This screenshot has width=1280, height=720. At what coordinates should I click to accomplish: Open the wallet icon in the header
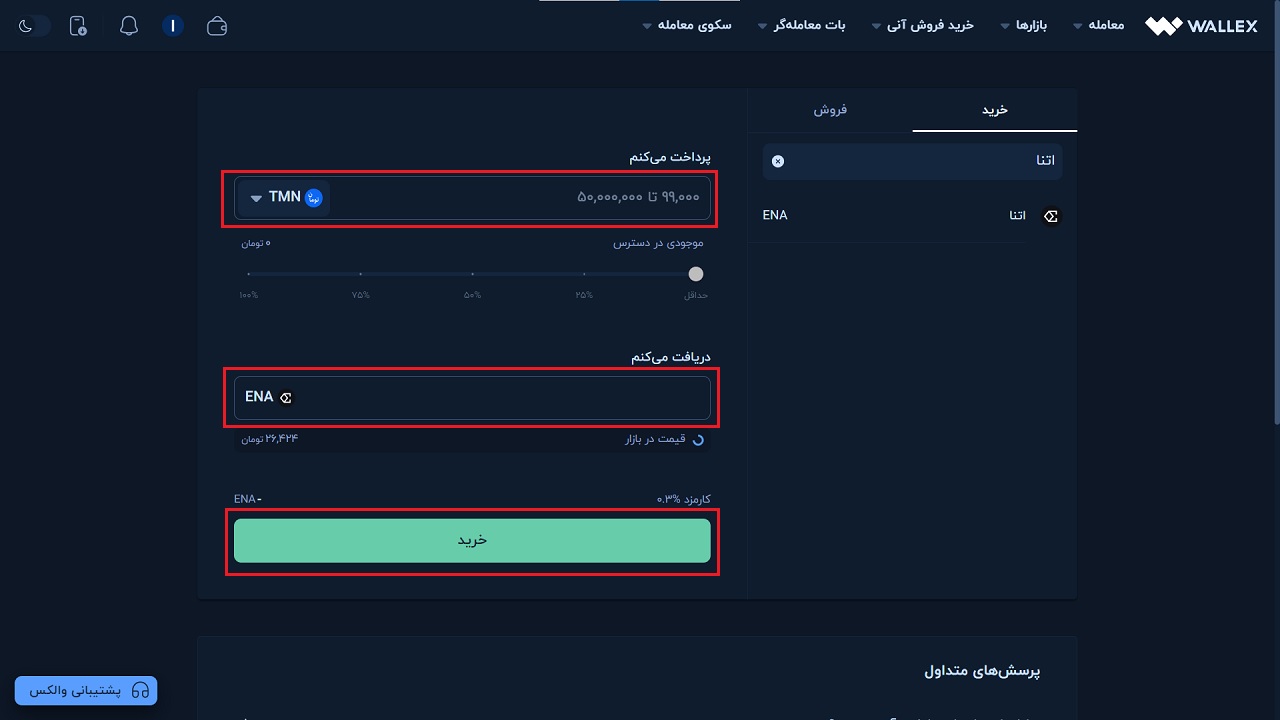[217, 26]
